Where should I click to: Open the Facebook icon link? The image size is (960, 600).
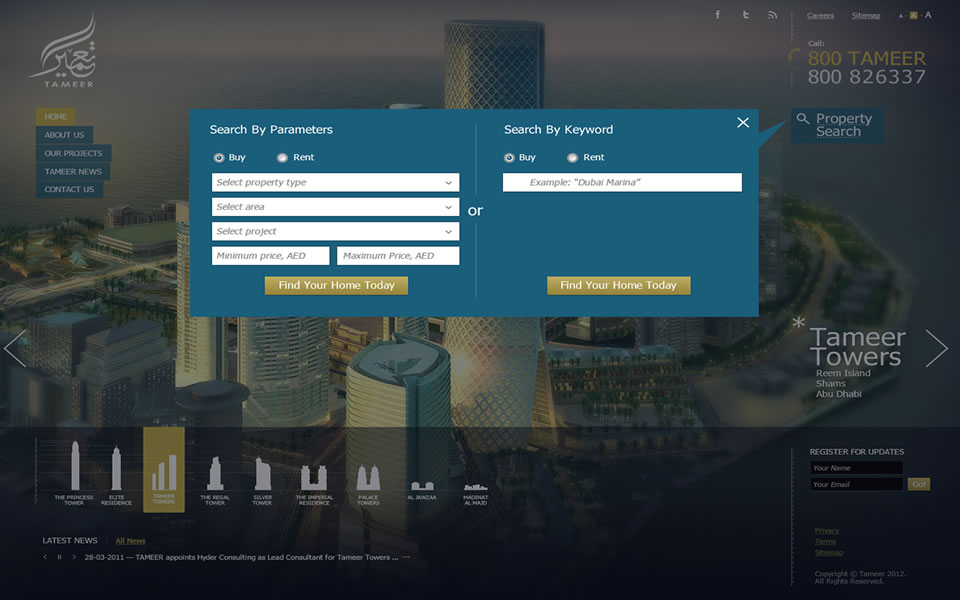[717, 15]
